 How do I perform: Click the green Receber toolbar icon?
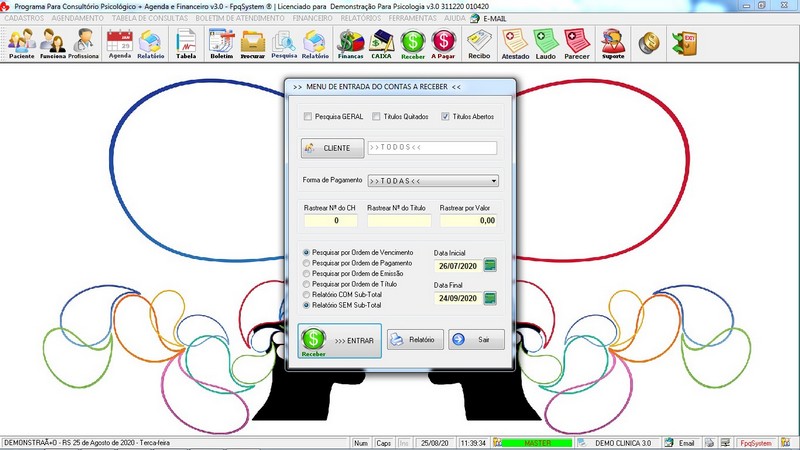(x=413, y=44)
